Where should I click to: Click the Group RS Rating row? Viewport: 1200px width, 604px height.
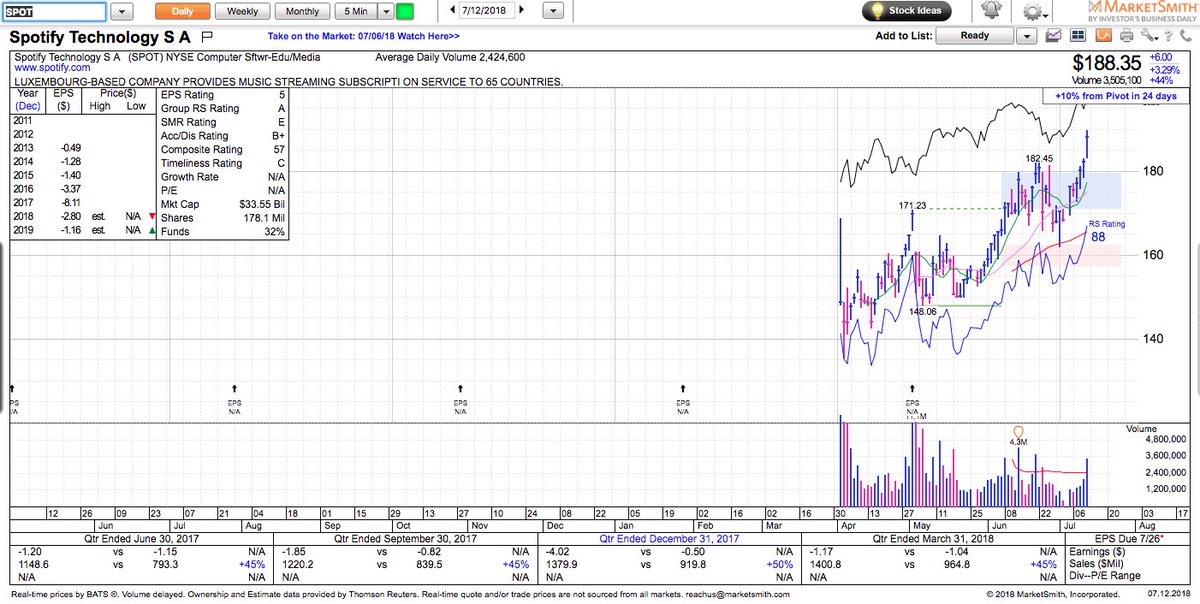(x=222, y=108)
